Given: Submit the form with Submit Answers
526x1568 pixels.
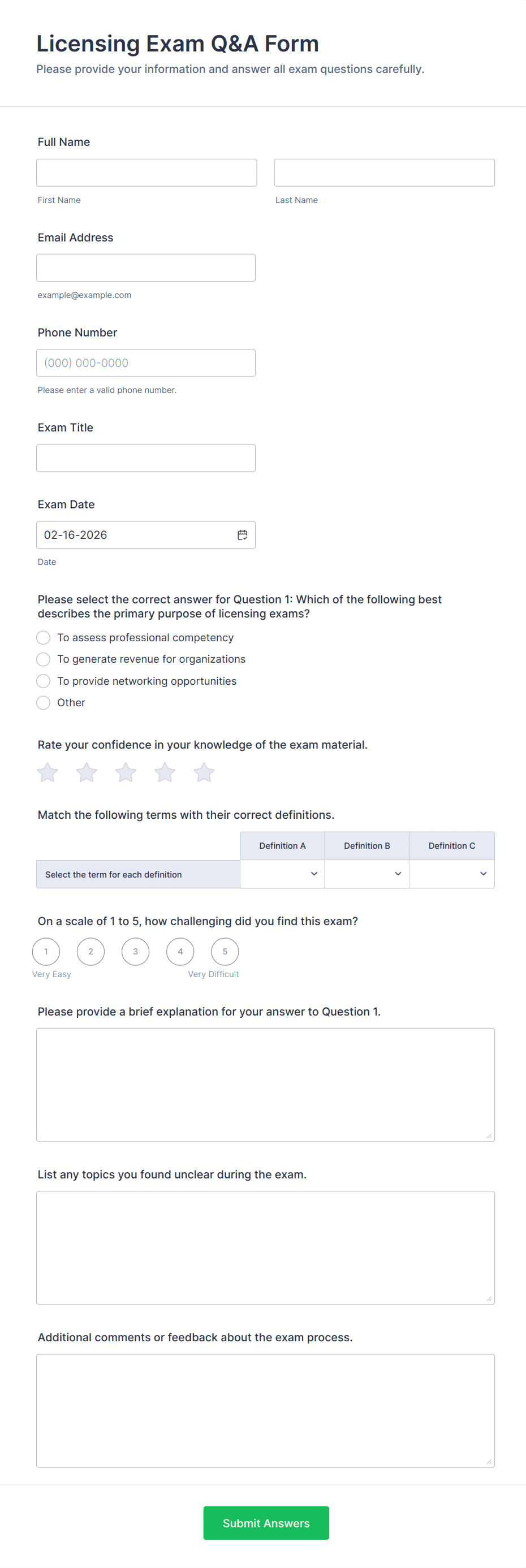Looking at the screenshot, I should [x=266, y=1523].
